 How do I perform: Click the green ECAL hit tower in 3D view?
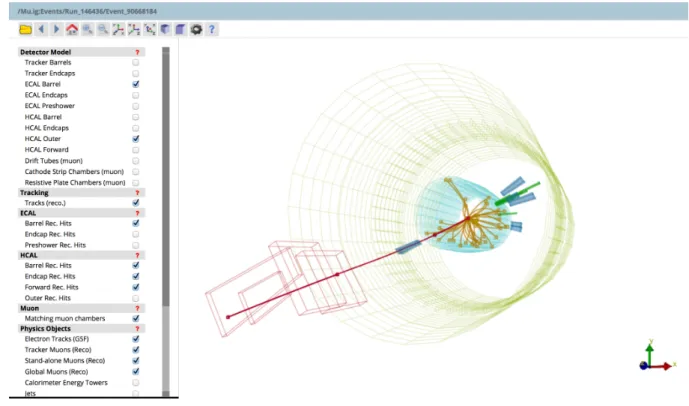[x=519, y=193]
